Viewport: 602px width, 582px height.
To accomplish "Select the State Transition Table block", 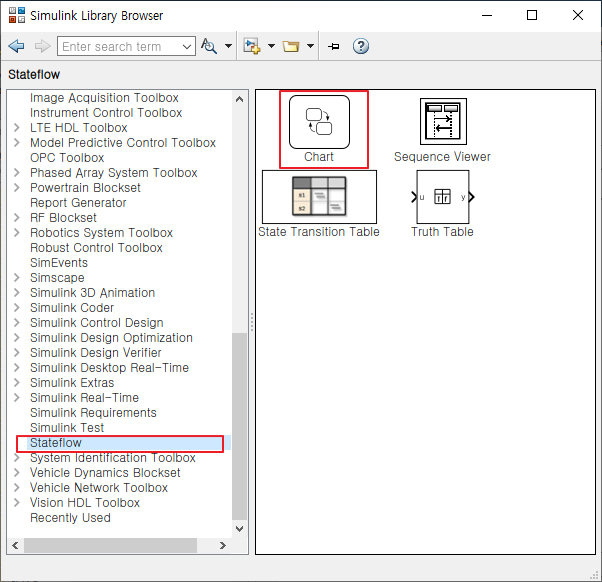I will pyautogui.click(x=319, y=204).
